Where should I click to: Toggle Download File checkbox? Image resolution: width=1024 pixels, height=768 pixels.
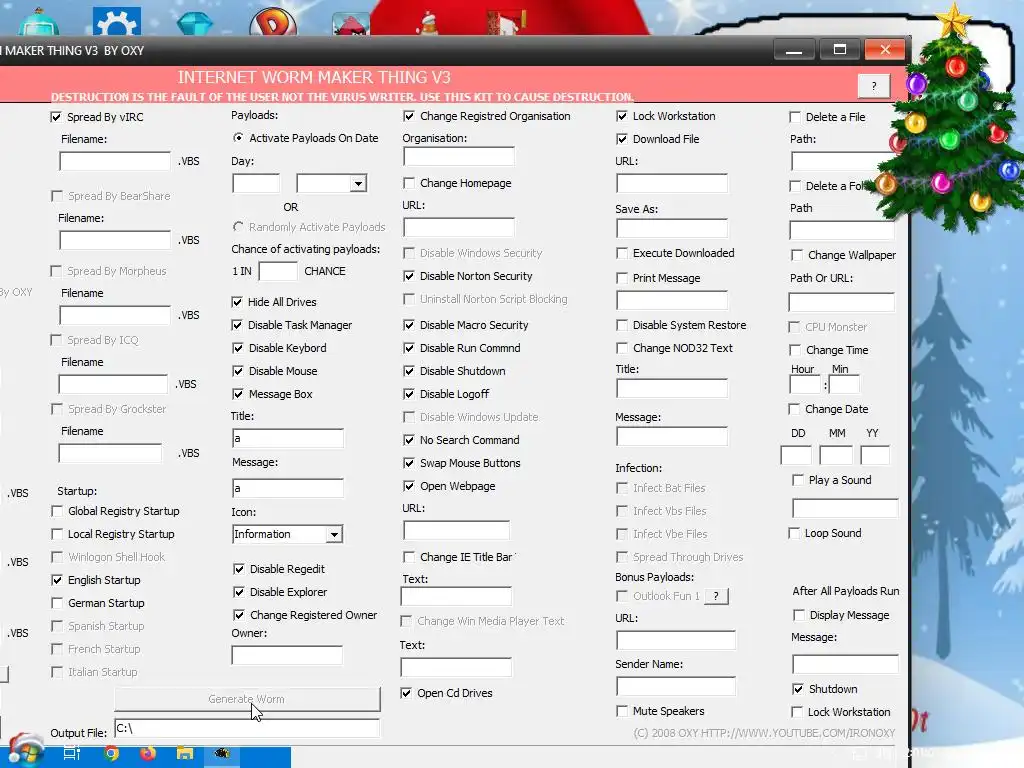click(x=622, y=139)
